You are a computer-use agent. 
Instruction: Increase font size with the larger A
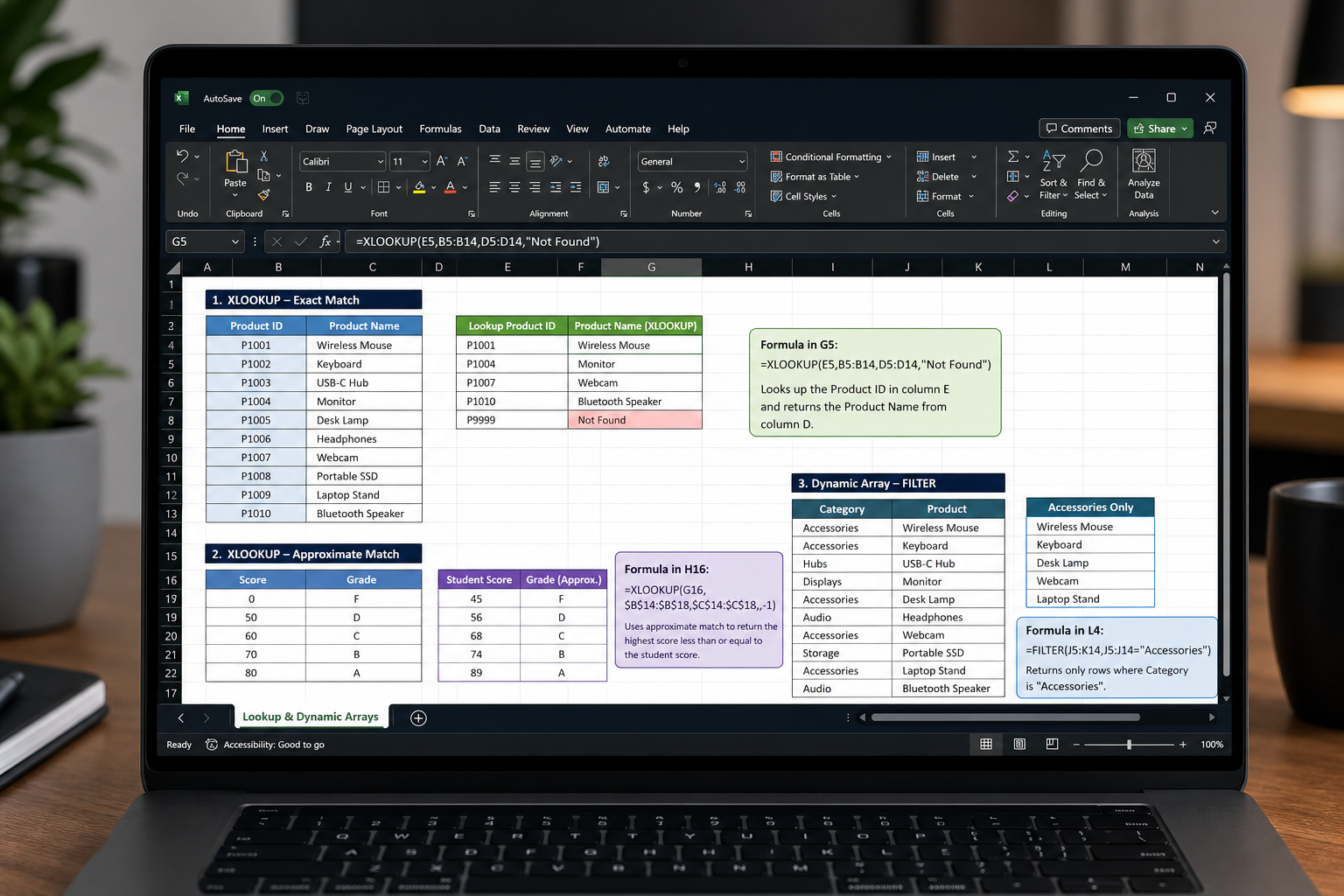(x=442, y=161)
